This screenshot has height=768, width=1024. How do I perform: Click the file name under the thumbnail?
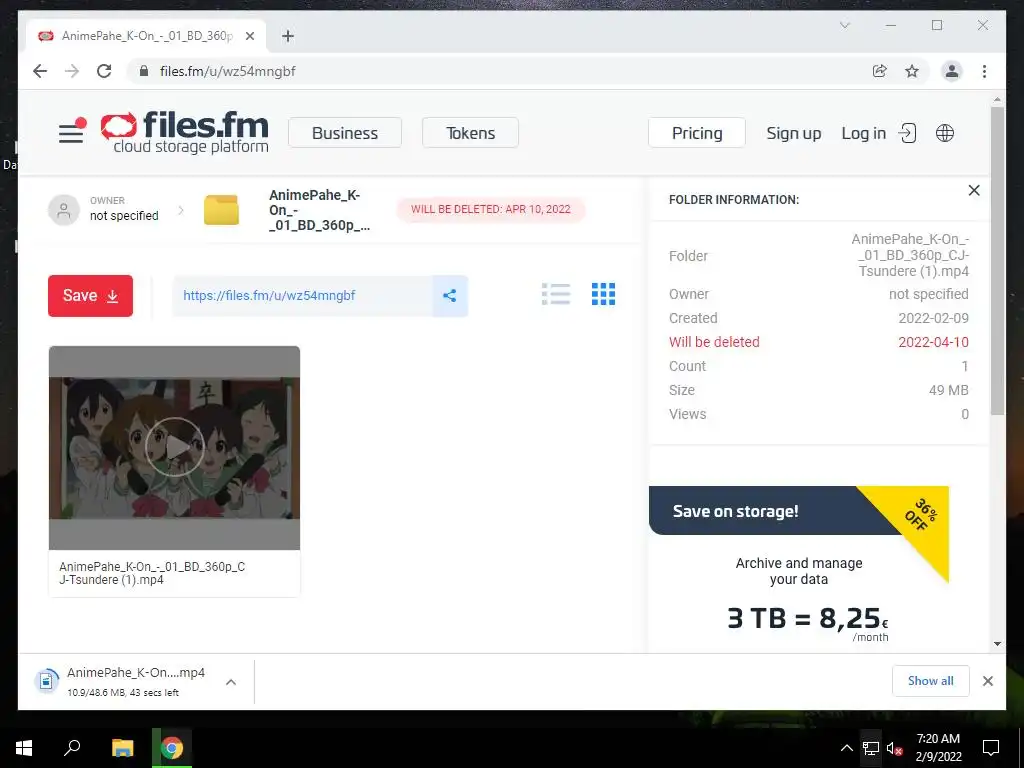click(x=152, y=573)
